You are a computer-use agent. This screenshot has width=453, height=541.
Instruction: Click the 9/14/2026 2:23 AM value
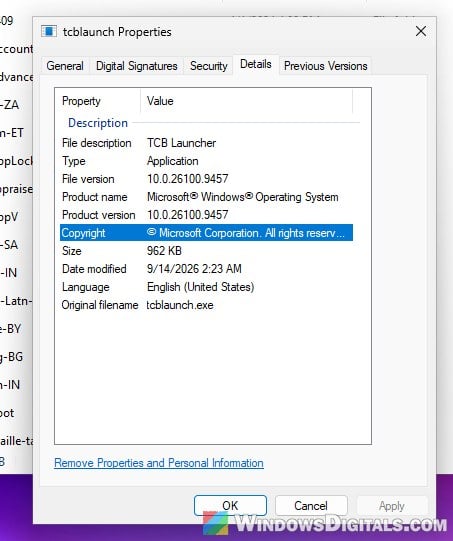(194, 269)
